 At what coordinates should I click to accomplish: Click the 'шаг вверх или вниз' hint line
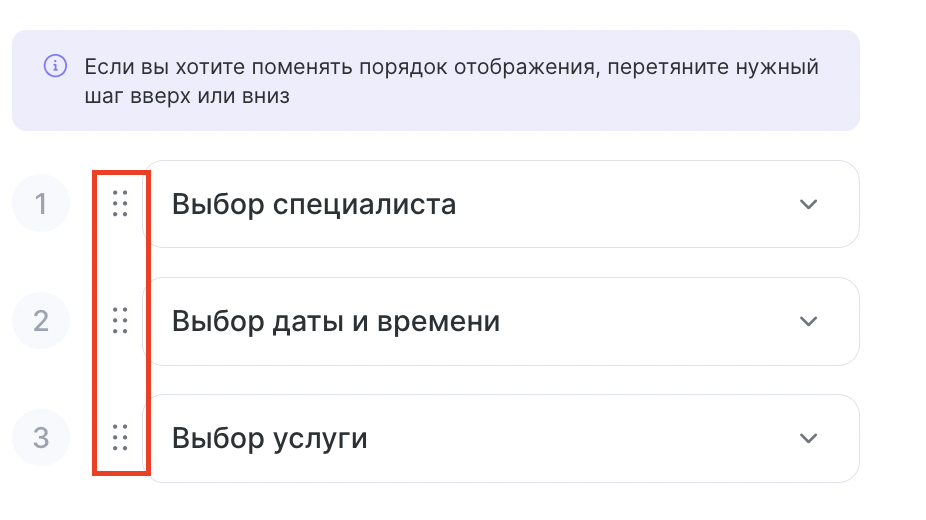pyautogui.click(x=187, y=96)
